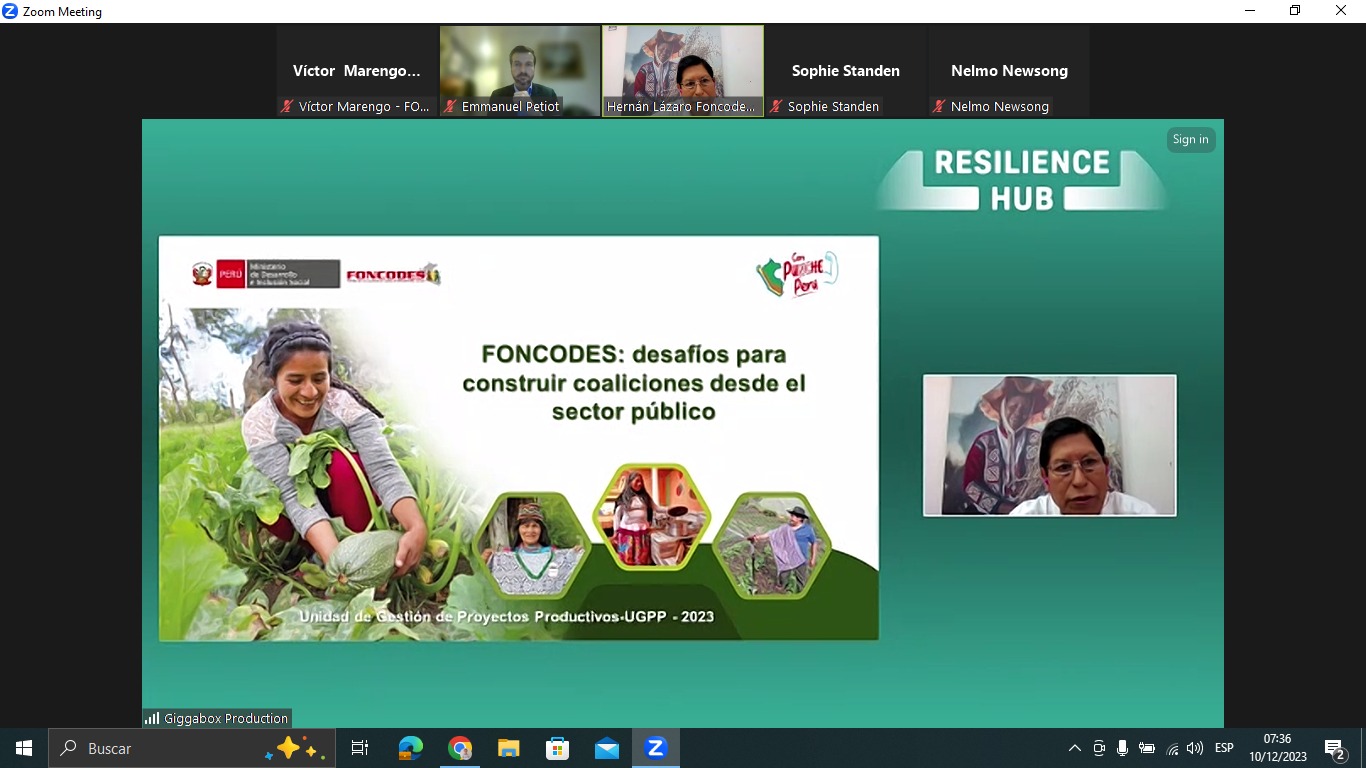Open Microsoft Store from the taskbar
This screenshot has width=1366, height=768.
tap(557, 748)
